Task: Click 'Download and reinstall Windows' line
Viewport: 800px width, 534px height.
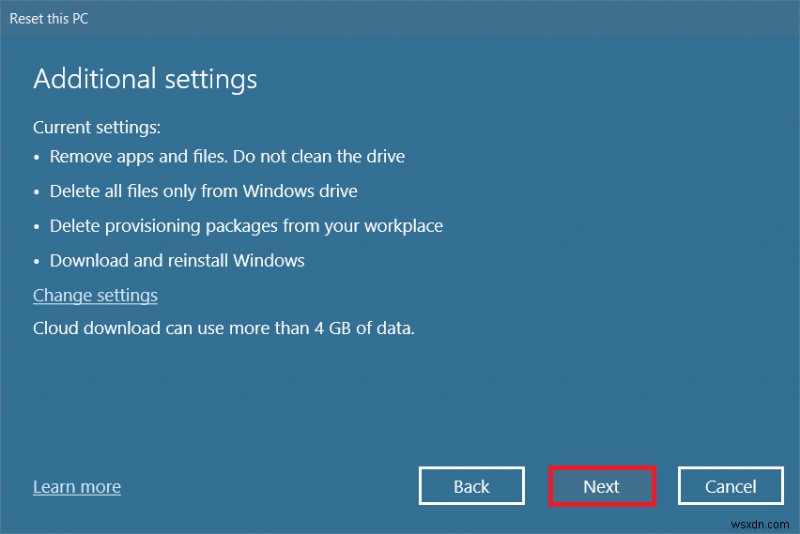Action: point(177,261)
